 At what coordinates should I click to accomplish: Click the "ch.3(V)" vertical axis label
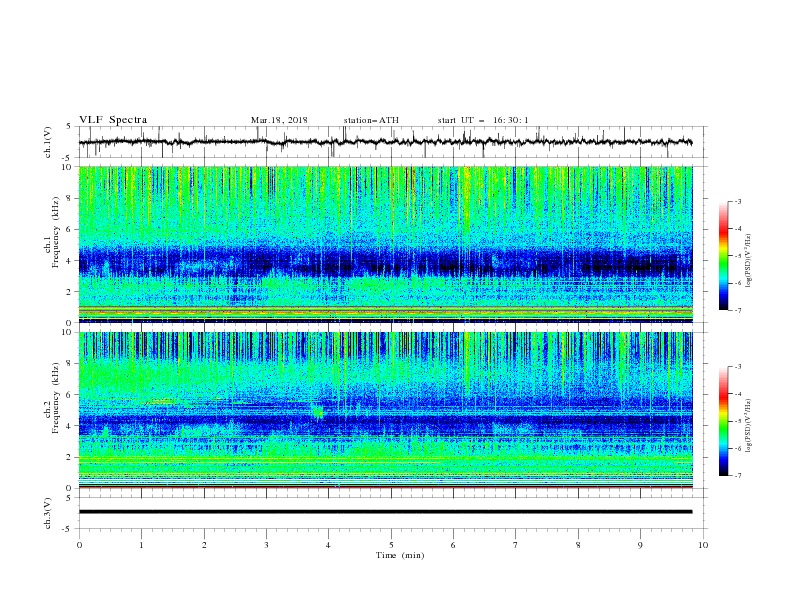48,513
